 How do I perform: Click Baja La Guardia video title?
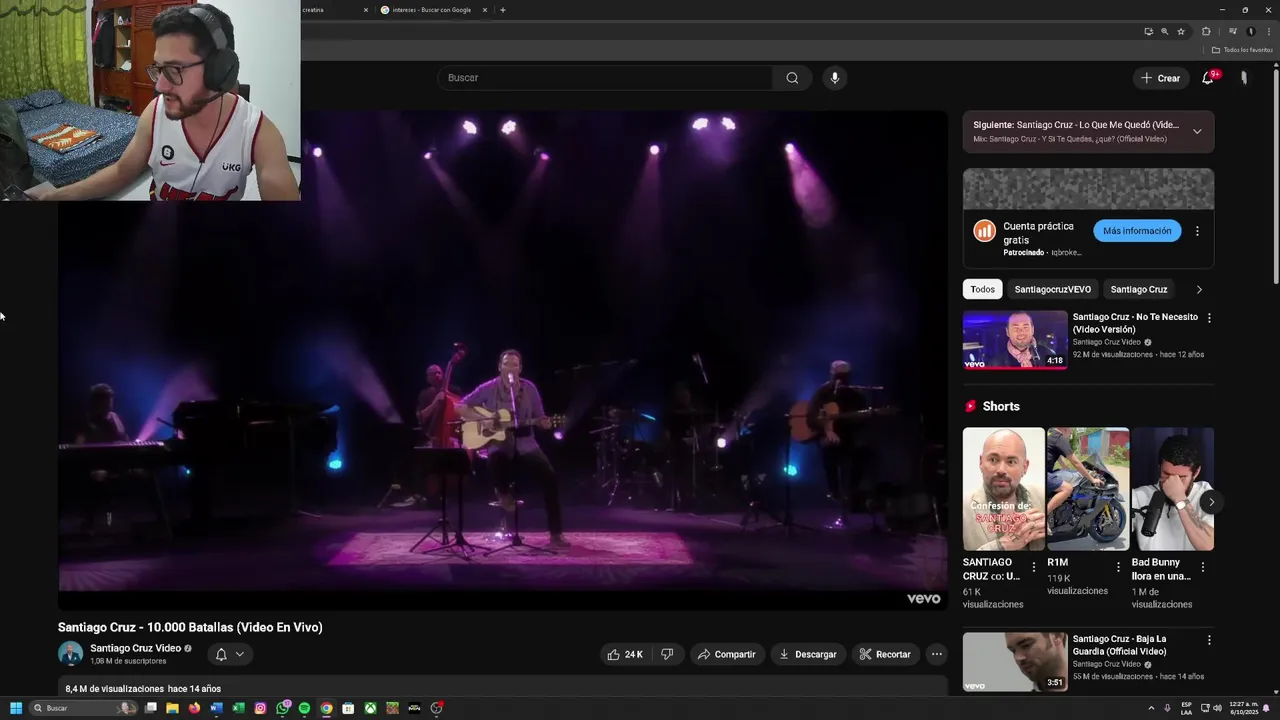coord(1120,645)
